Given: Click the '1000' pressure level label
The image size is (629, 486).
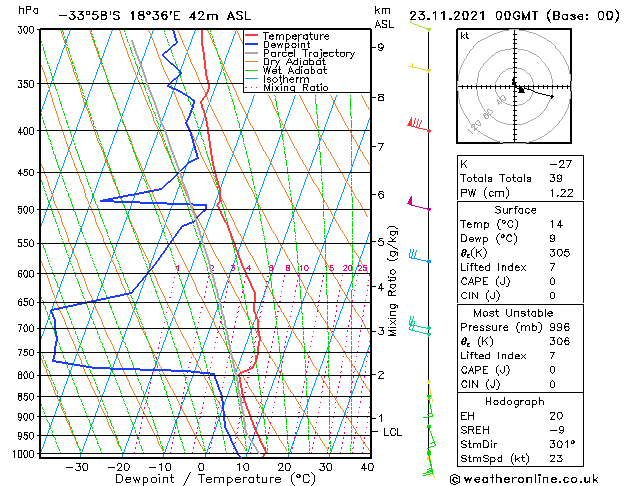Looking at the screenshot, I should tap(24, 454).
